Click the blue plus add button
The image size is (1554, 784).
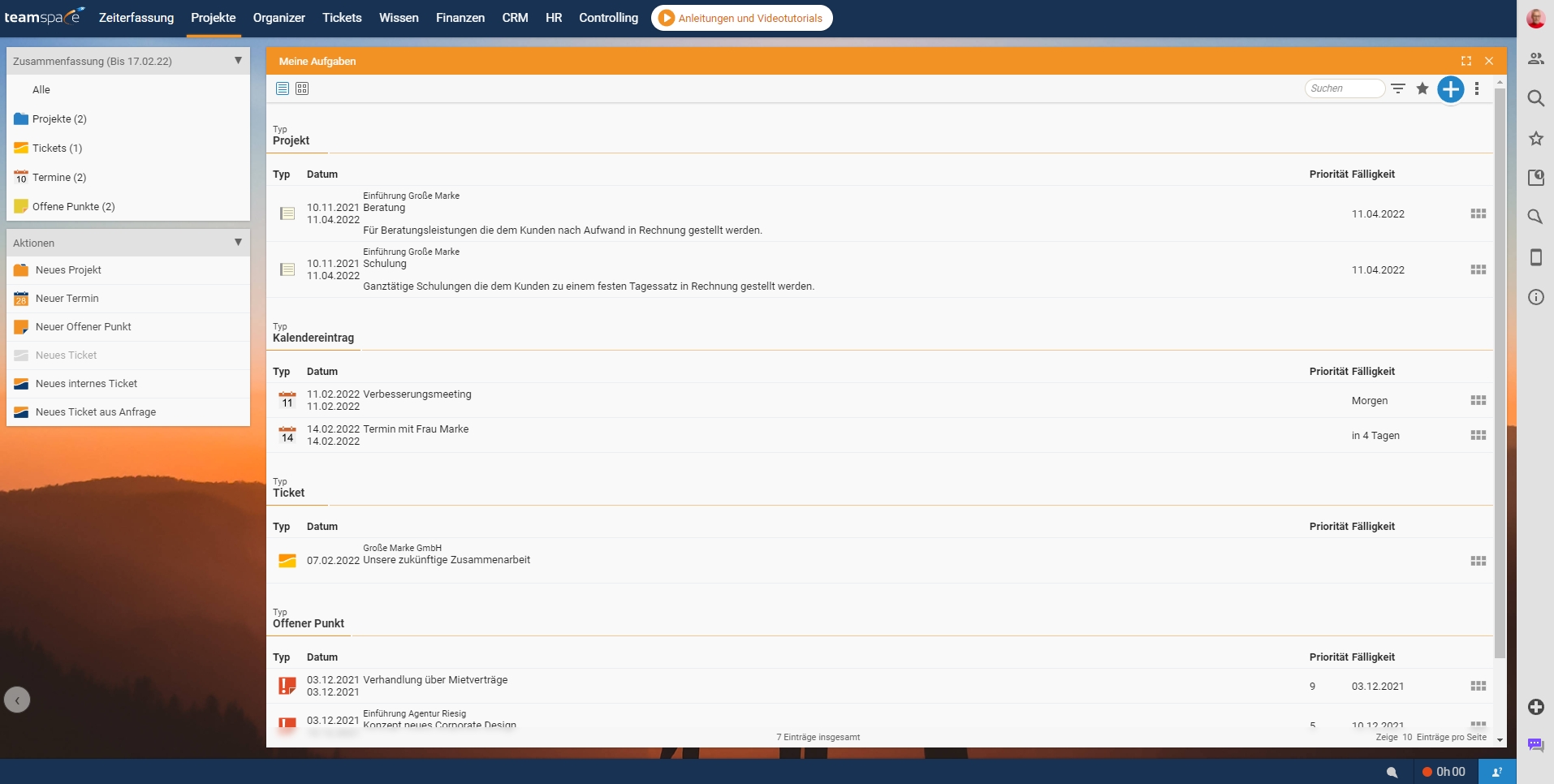(1451, 88)
